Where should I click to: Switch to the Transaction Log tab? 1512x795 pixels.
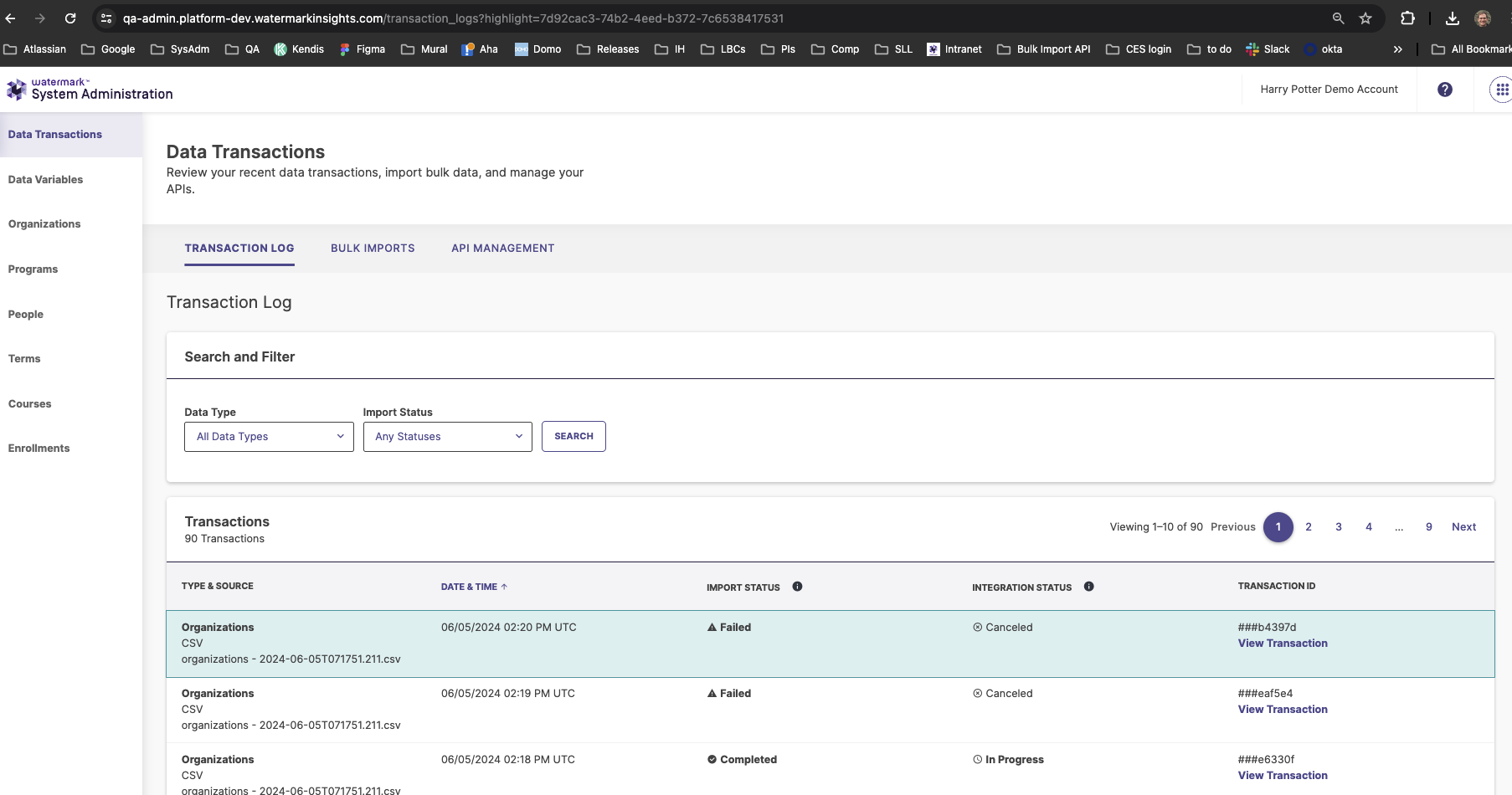239,249
